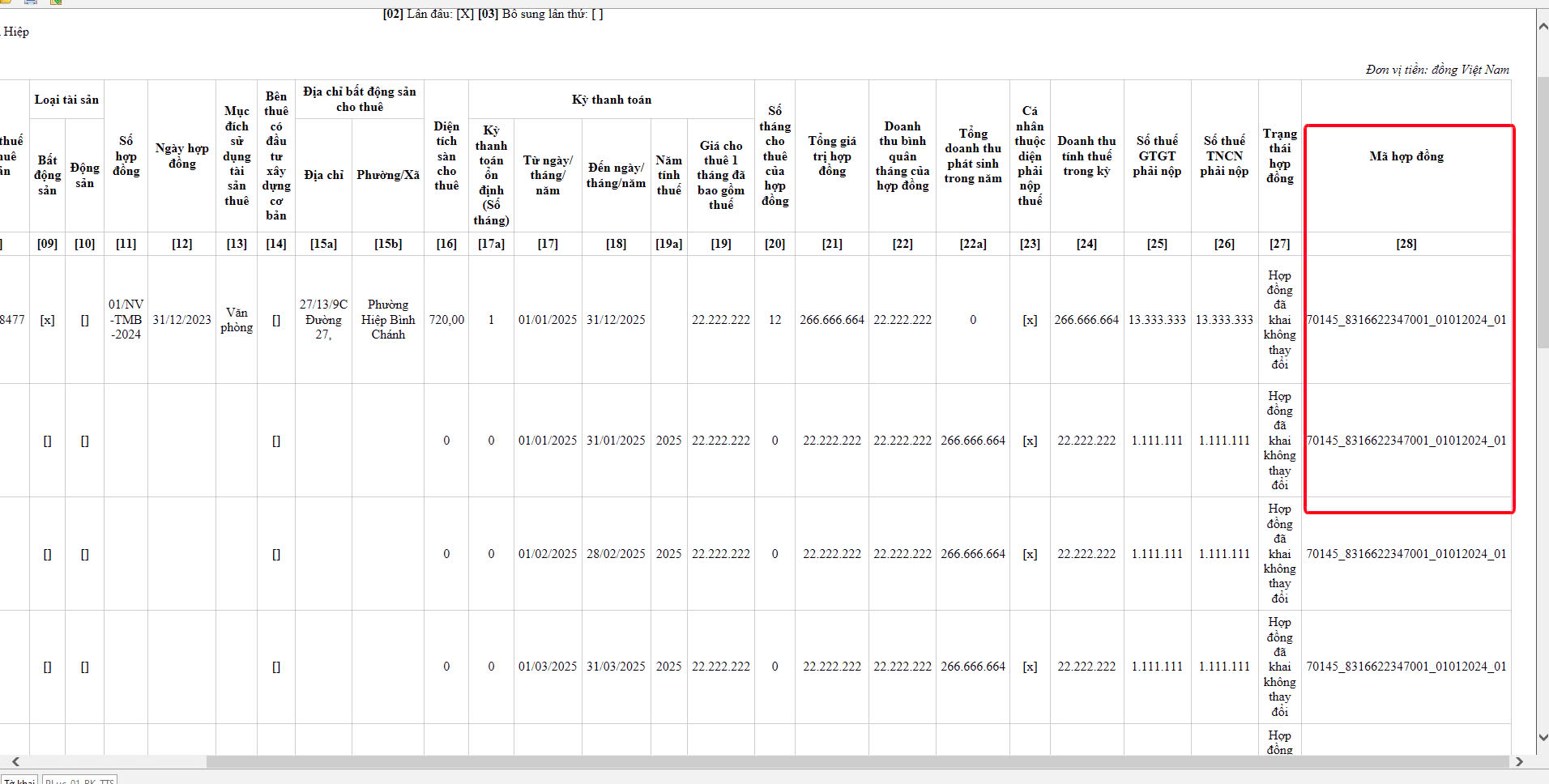Select the Tổng giá trị hợp đồng header
This screenshot has height=784, width=1549.
(832, 156)
